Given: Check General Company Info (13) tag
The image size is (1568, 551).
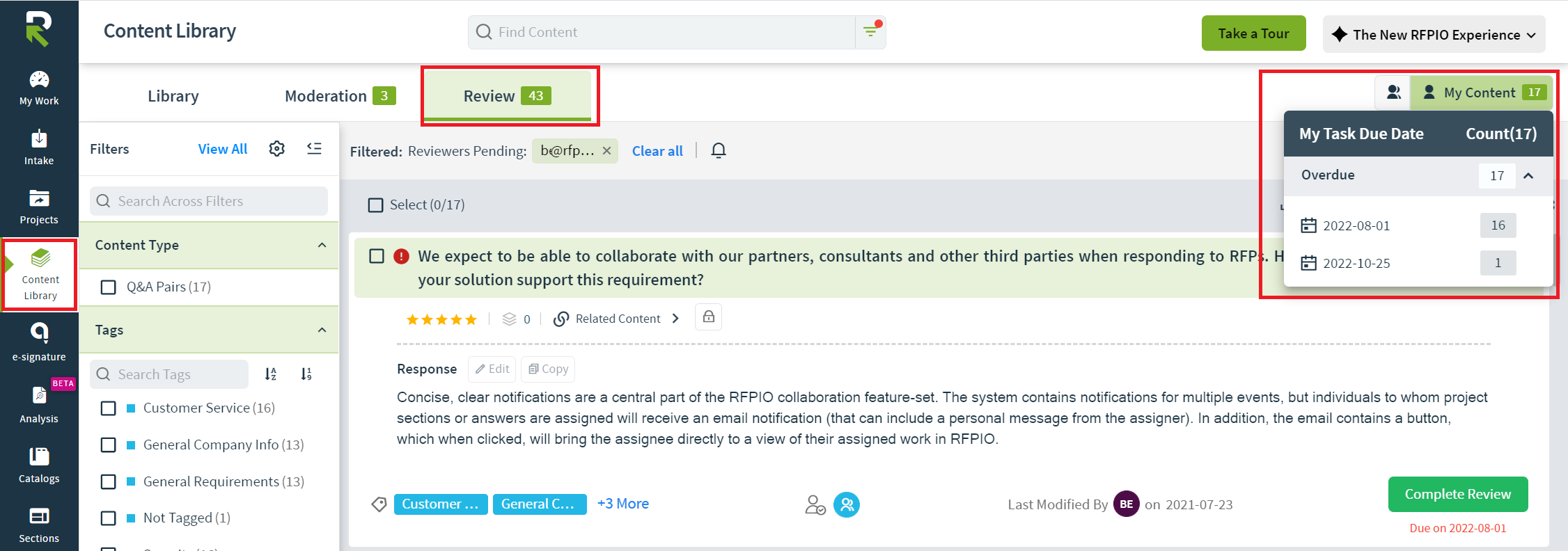Looking at the screenshot, I should pos(109,445).
